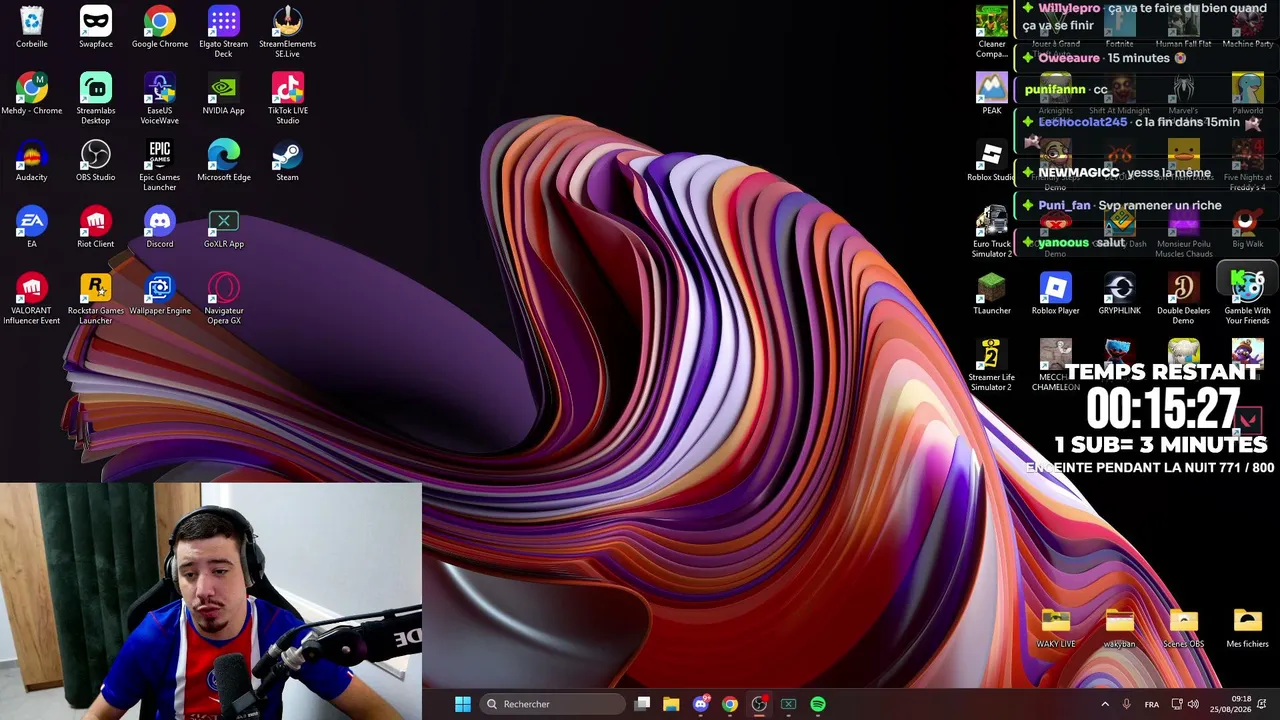Open Gamble With Your Friends shortcut
The height and width of the screenshot is (720, 1280).
(1248, 298)
